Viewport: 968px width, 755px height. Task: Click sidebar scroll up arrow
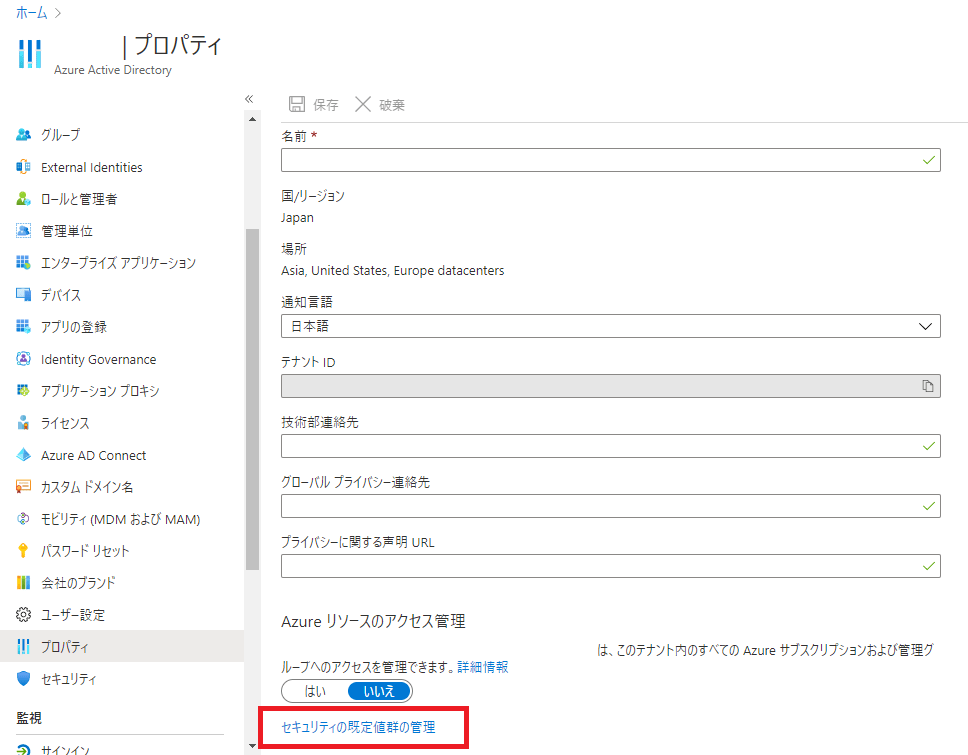point(252,119)
